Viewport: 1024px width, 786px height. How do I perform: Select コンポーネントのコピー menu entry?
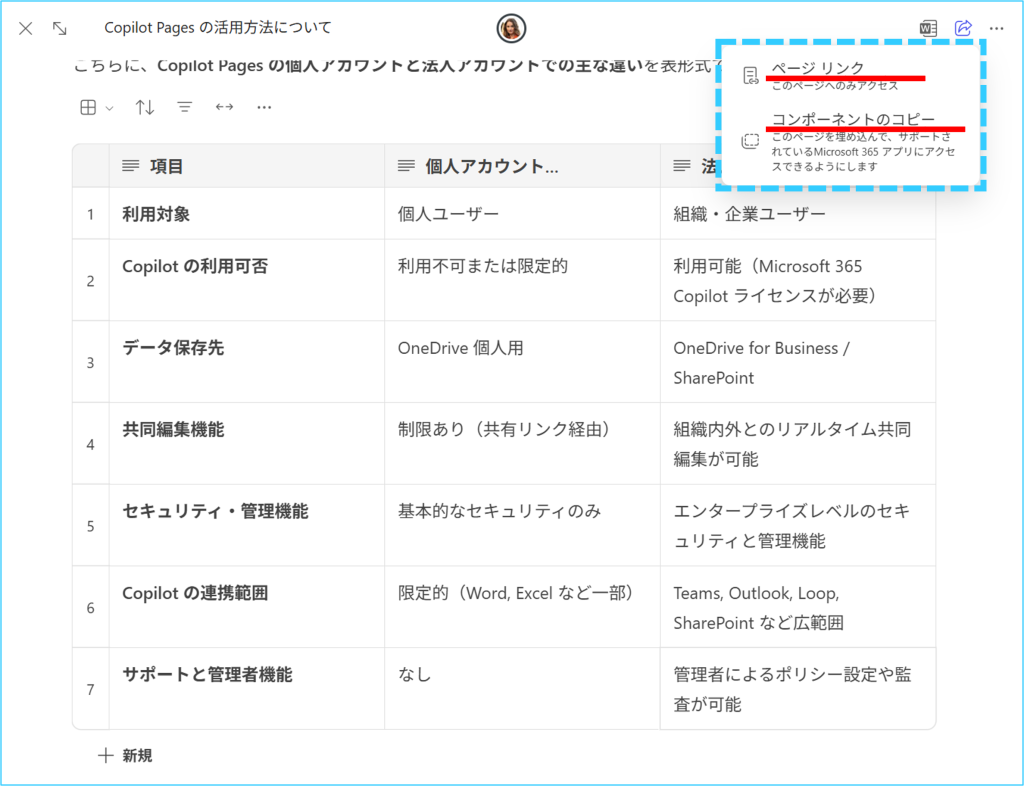(x=849, y=141)
